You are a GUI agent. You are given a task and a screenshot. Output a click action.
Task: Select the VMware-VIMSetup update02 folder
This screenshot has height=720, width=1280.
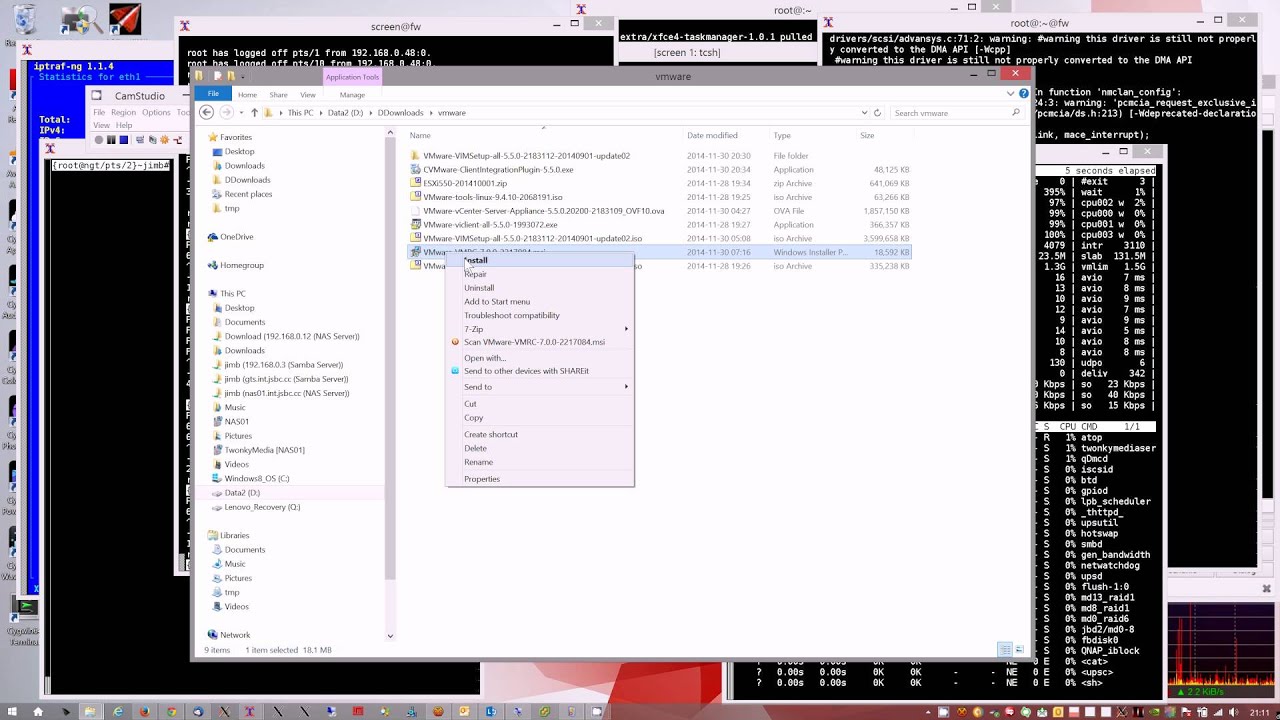coord(526,156)
